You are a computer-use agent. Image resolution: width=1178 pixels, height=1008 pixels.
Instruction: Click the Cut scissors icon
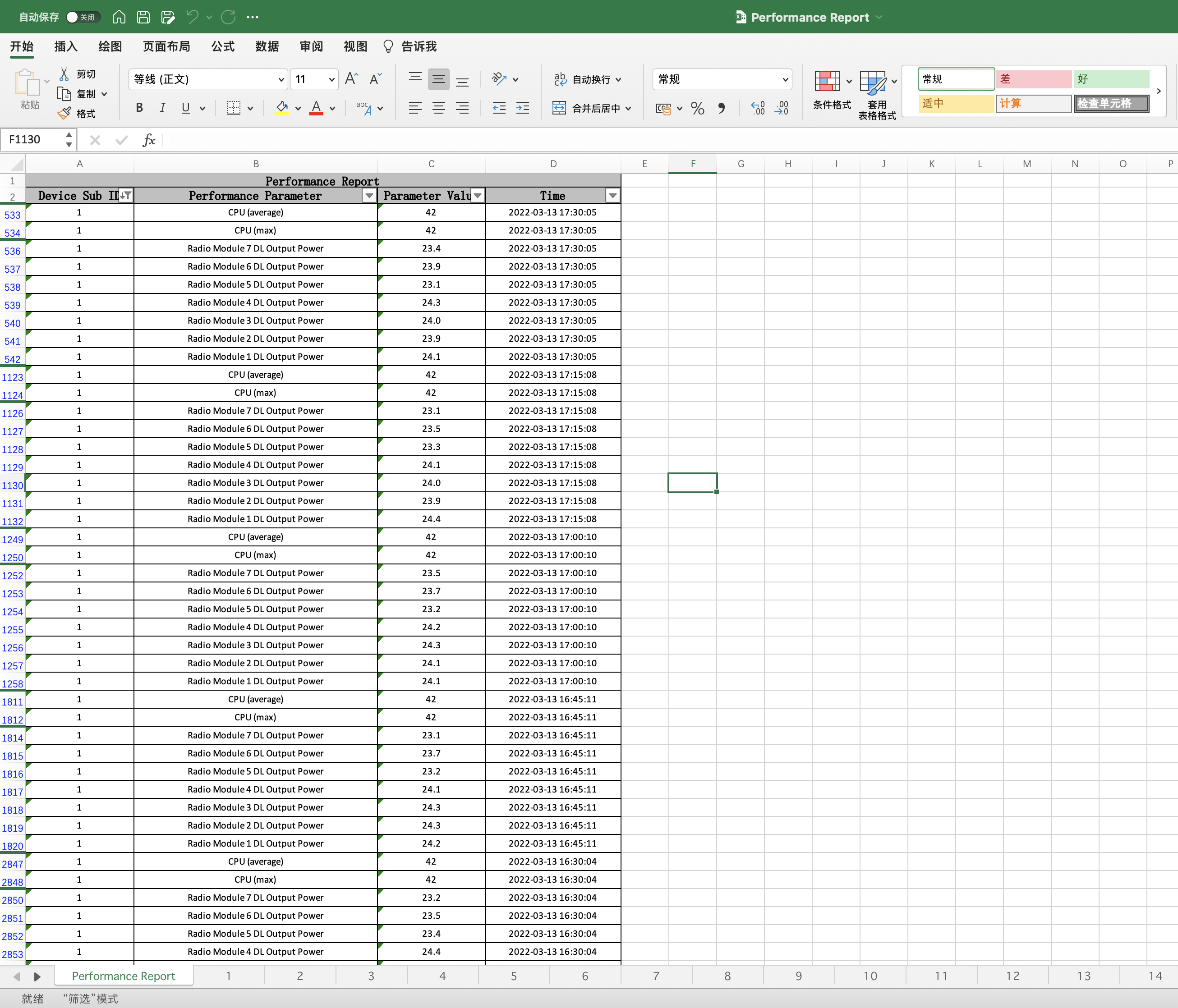64,74
